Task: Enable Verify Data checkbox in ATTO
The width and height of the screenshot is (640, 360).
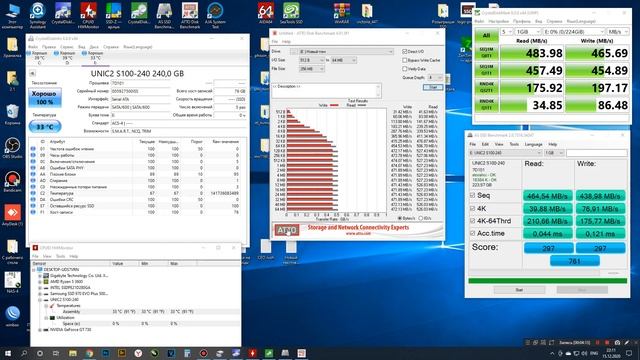Action: tap(404, 69)
